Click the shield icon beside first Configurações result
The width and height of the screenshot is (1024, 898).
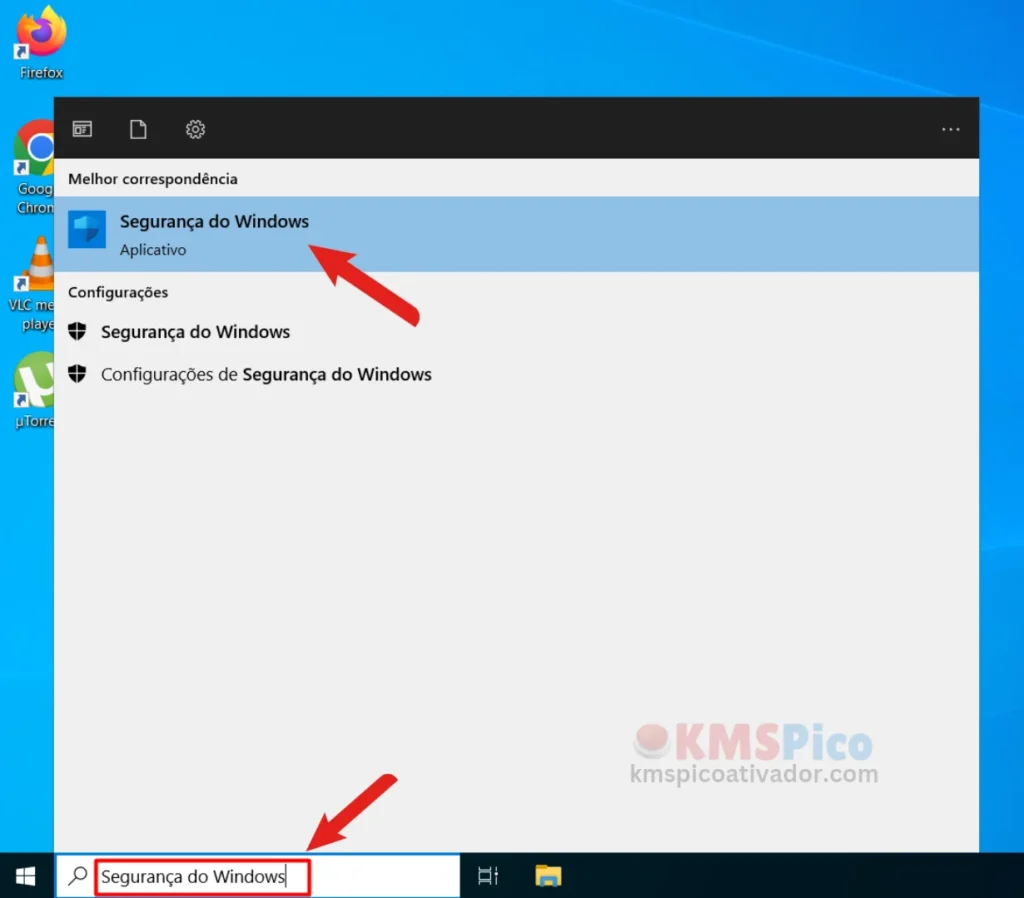pos(77,330)
